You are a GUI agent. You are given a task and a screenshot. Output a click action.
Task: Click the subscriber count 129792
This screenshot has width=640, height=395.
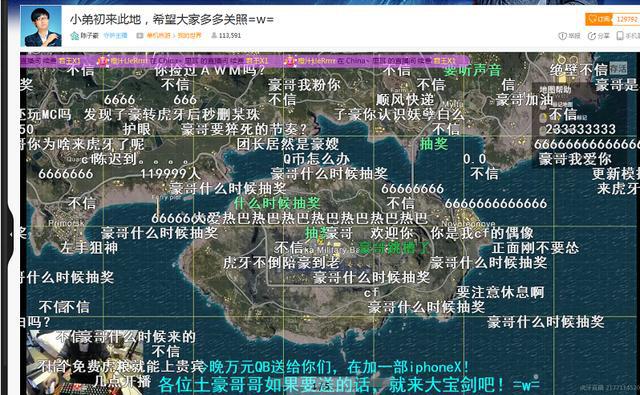click(627, 19)
